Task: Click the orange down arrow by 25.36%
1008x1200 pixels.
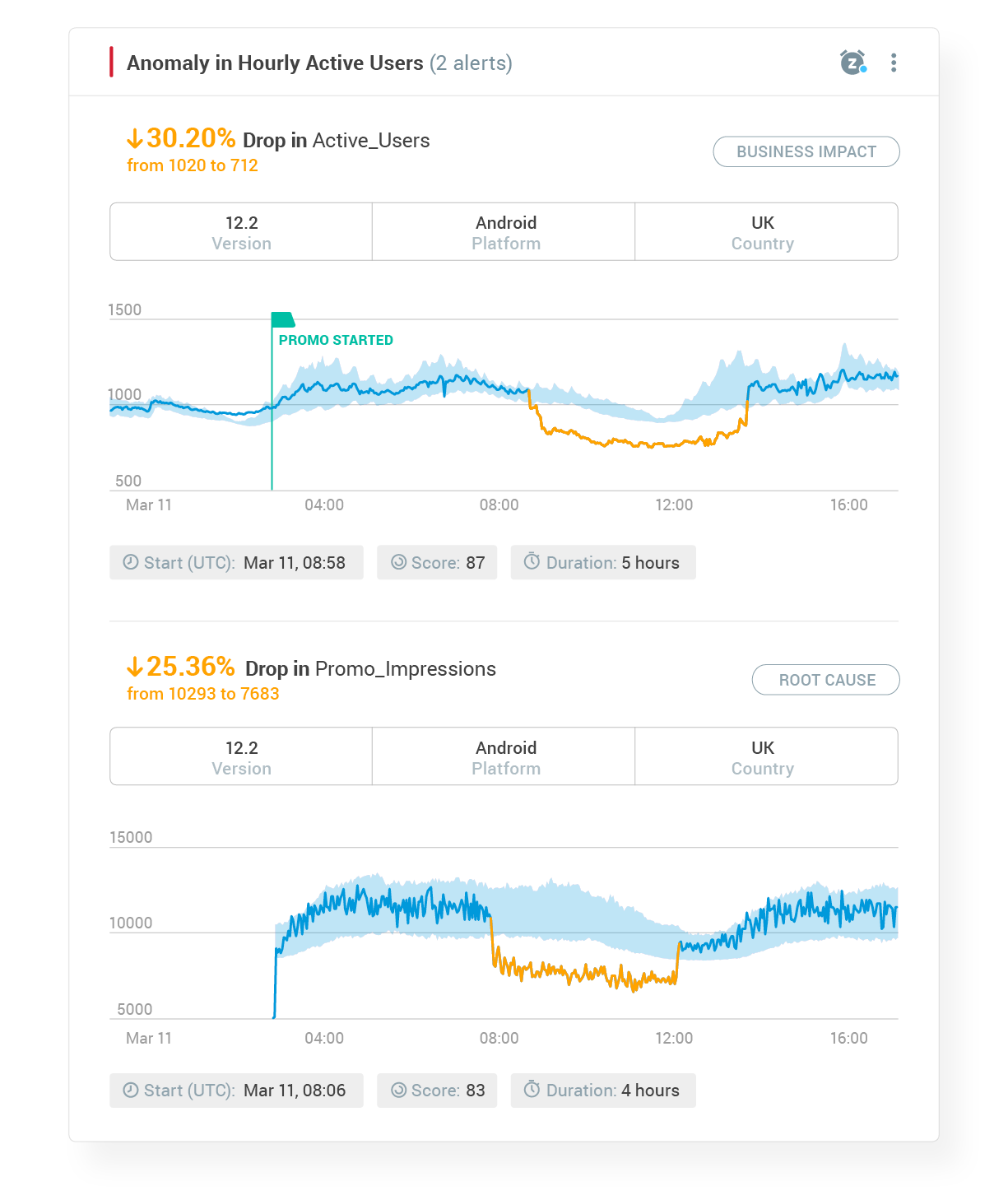Action: tap(135, 667)
